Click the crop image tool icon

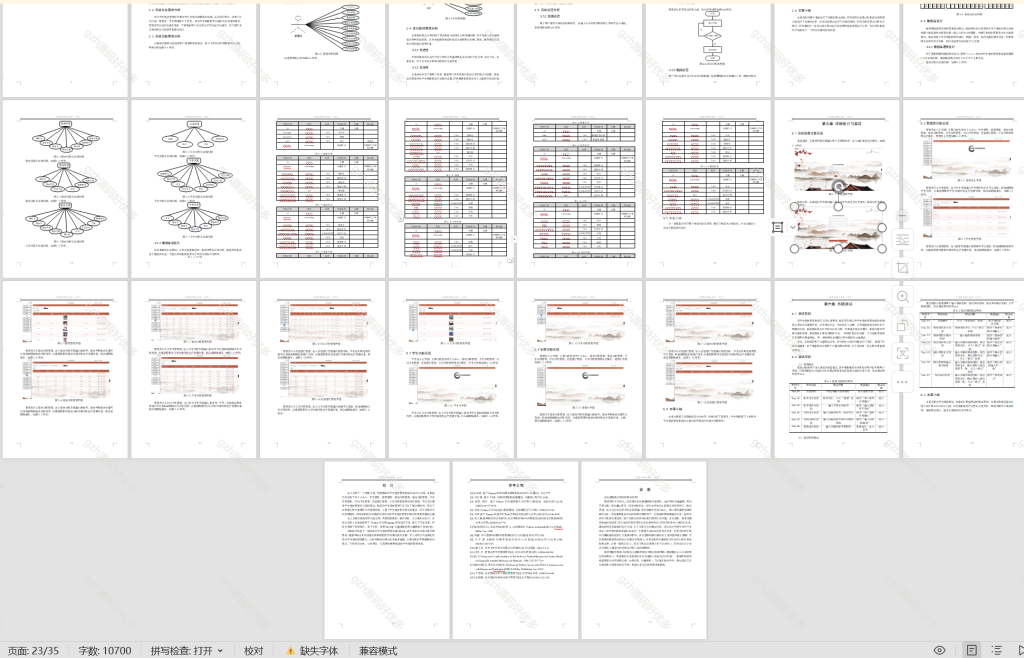pyautogui.click(x=903, y=269)
